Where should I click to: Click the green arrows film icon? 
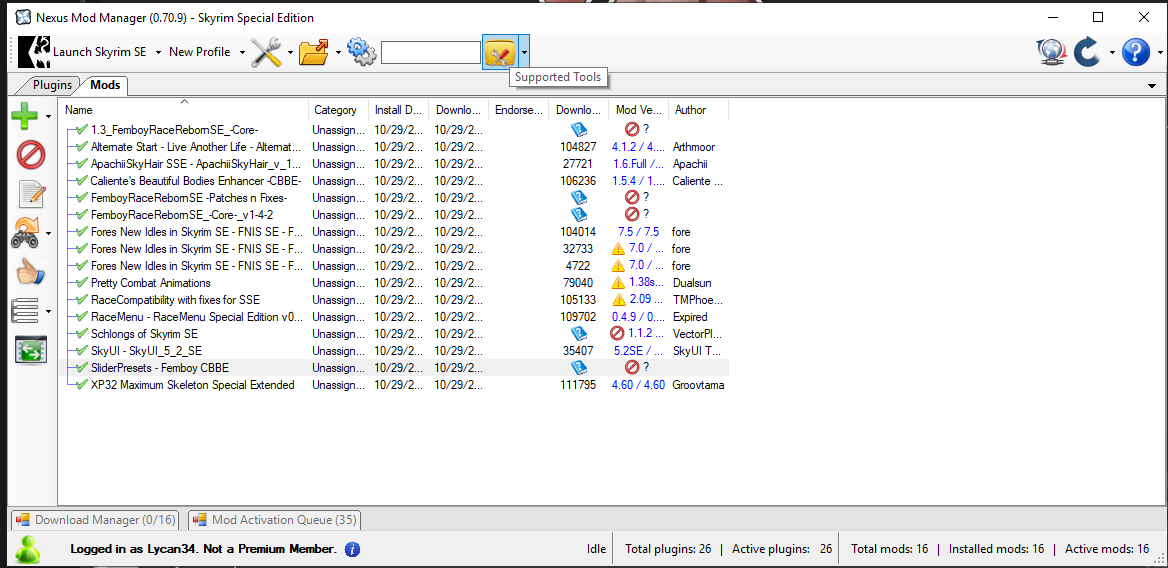[31, 350]
